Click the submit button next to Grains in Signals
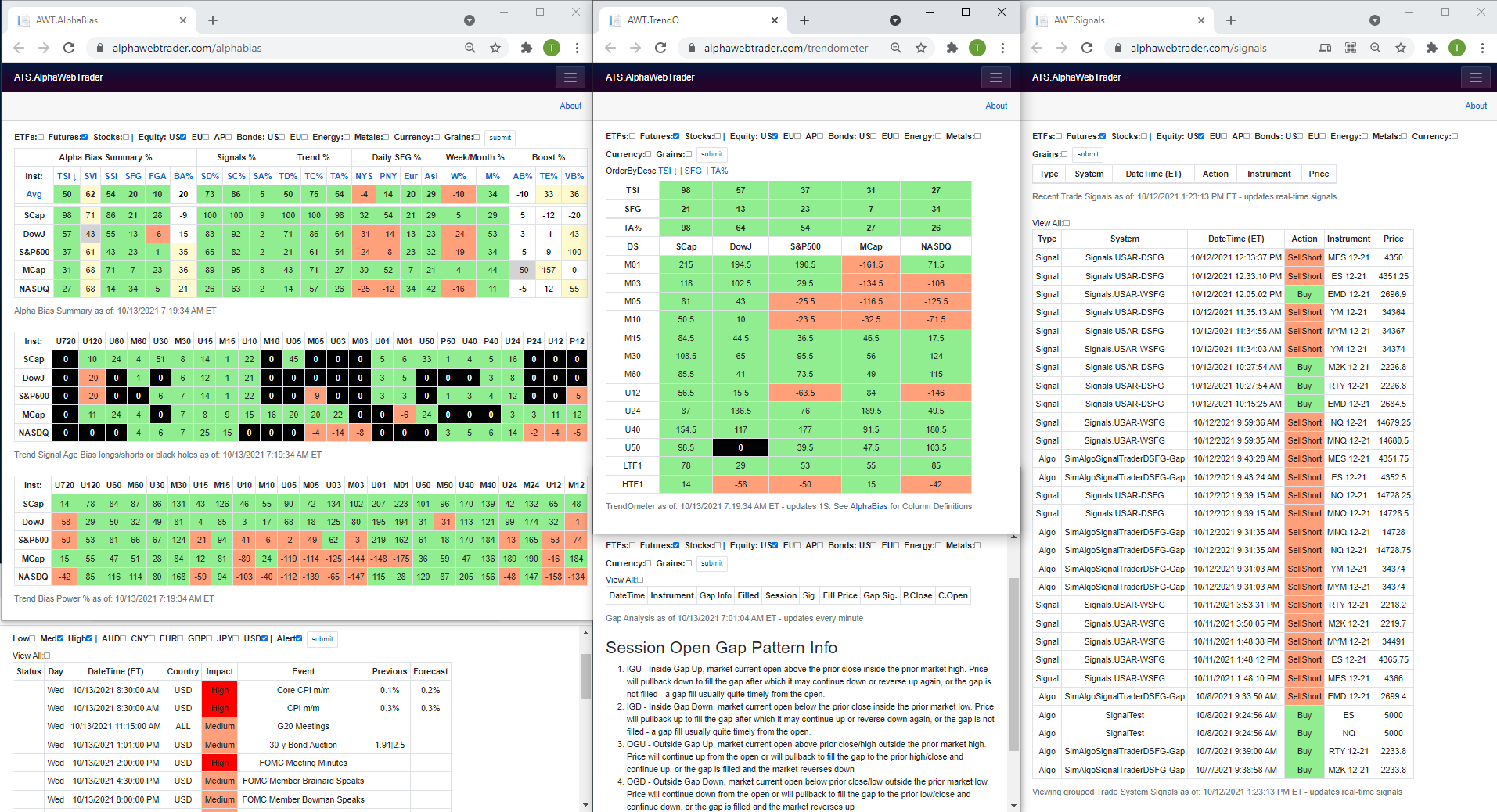The height and width of the screenshot is (812, 1497). 1087,153
